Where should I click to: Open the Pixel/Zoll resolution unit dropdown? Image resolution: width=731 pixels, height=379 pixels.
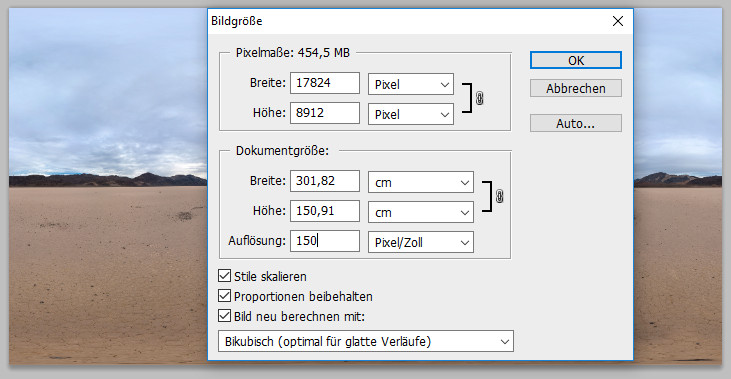421,242
